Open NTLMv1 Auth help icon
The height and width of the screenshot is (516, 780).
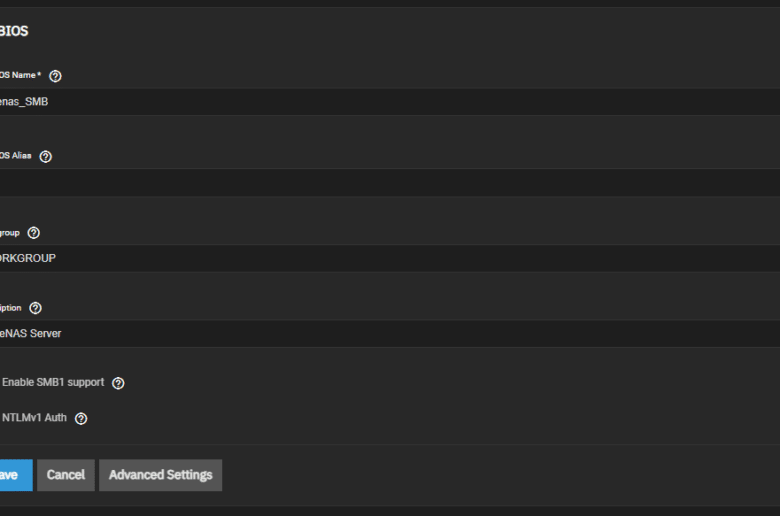coord(81,418)
